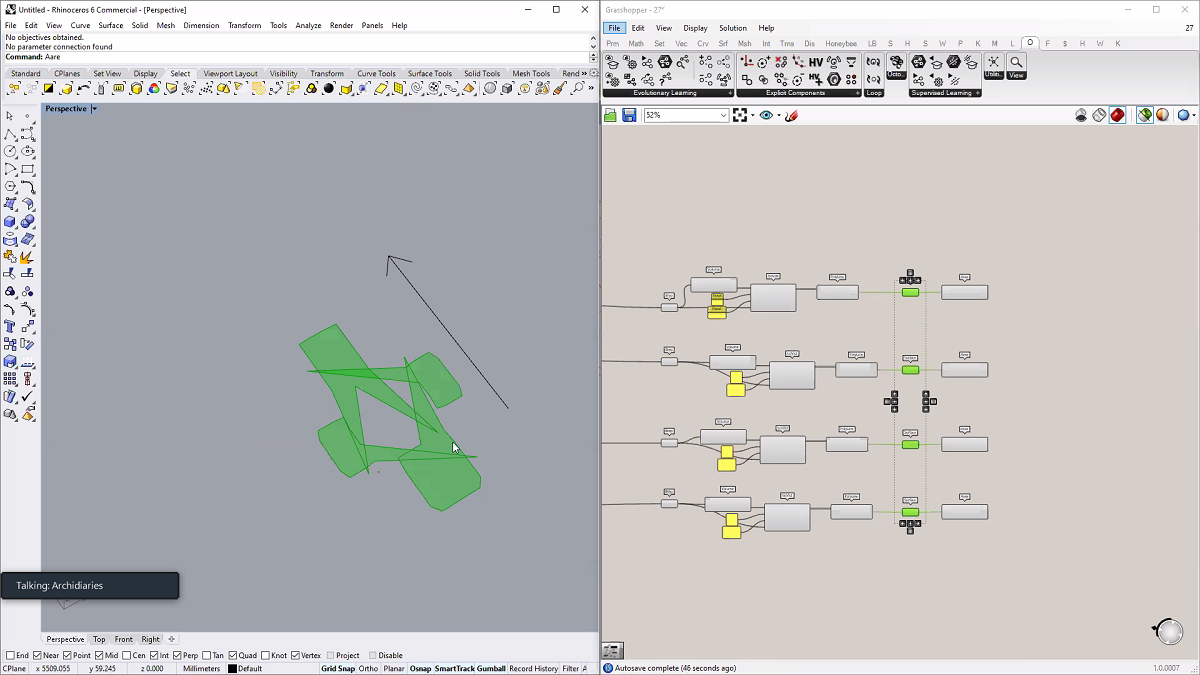Expand the Evolutionary Learning panel
1200x675 pixels.
coord(730,93)
